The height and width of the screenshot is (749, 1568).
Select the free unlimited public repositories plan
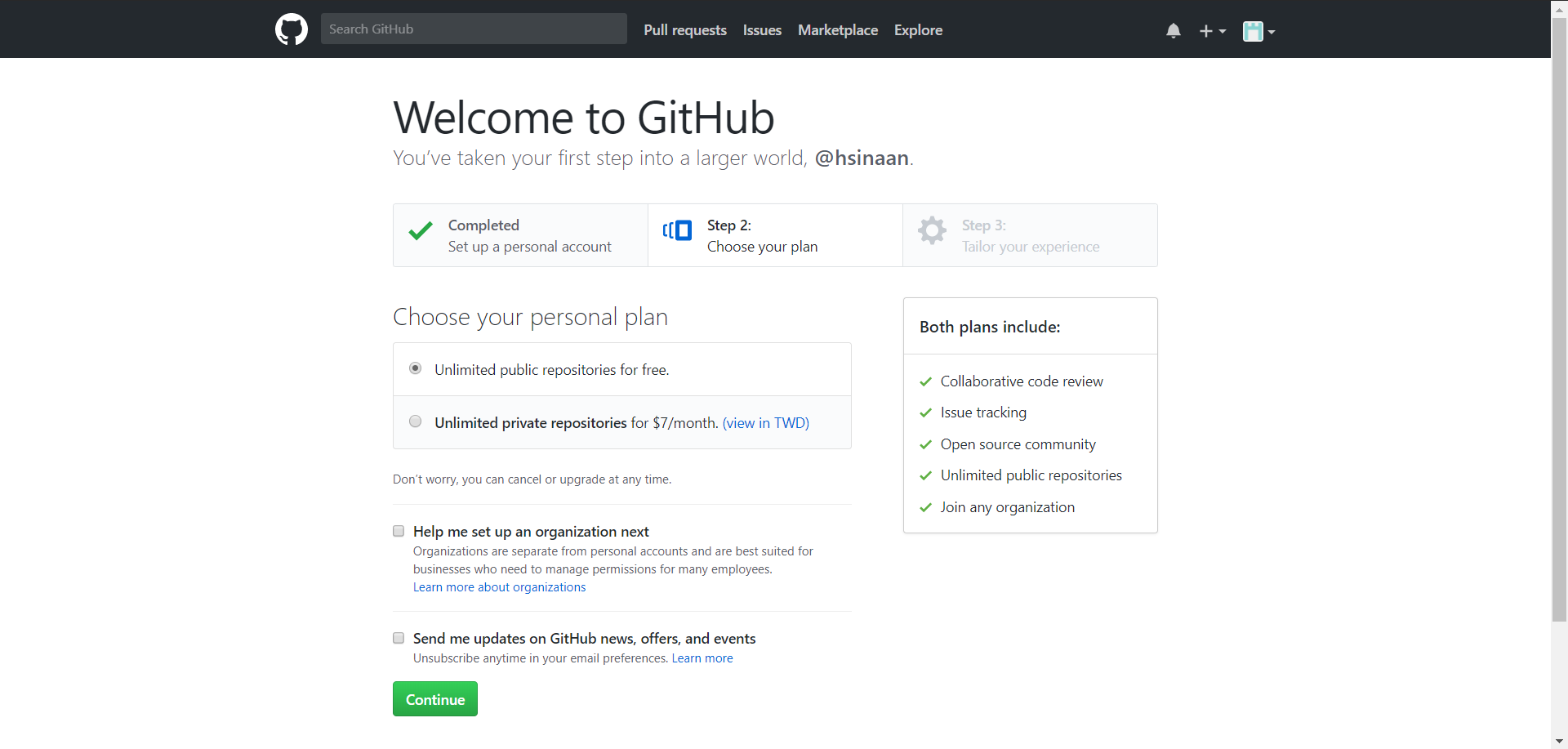point(415,368)
